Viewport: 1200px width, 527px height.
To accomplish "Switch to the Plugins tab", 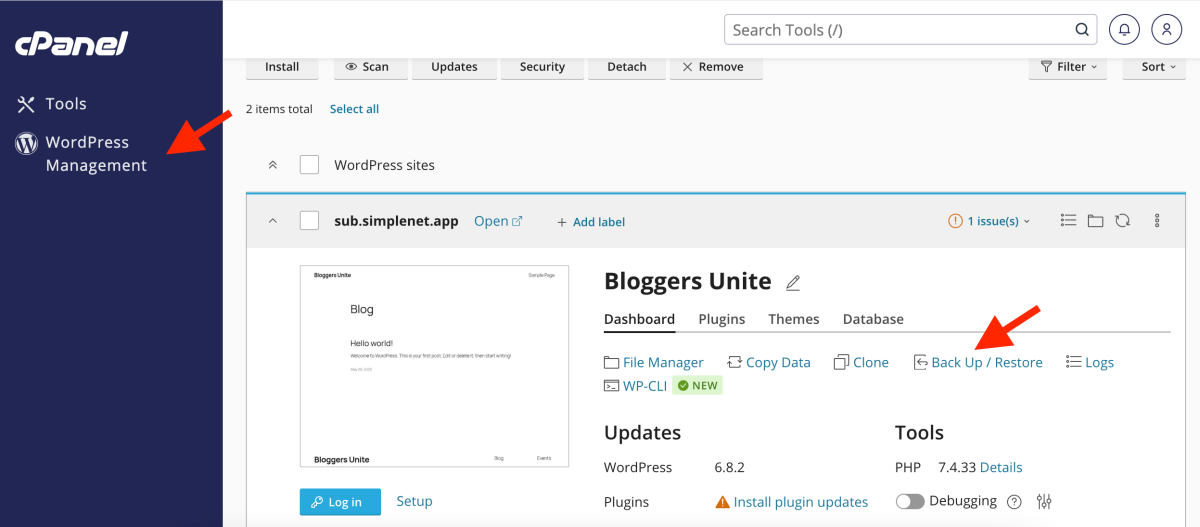I will [721, 319].
